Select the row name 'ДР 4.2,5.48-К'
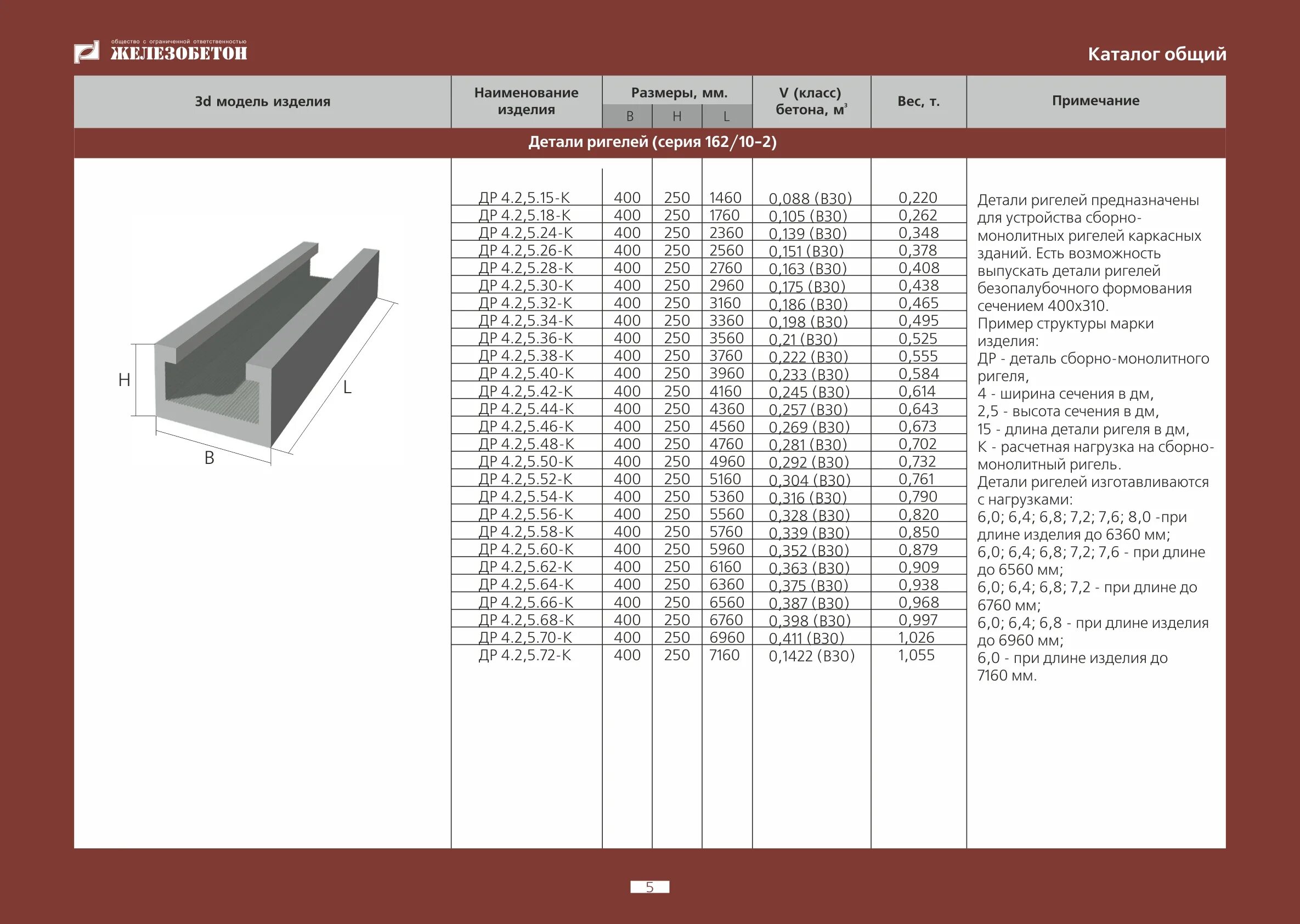 click(525, 444)
